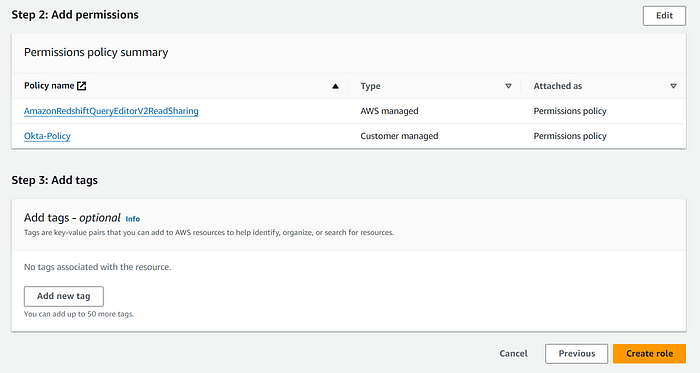Select the Customer managed type cell

(x=399, y=136)
